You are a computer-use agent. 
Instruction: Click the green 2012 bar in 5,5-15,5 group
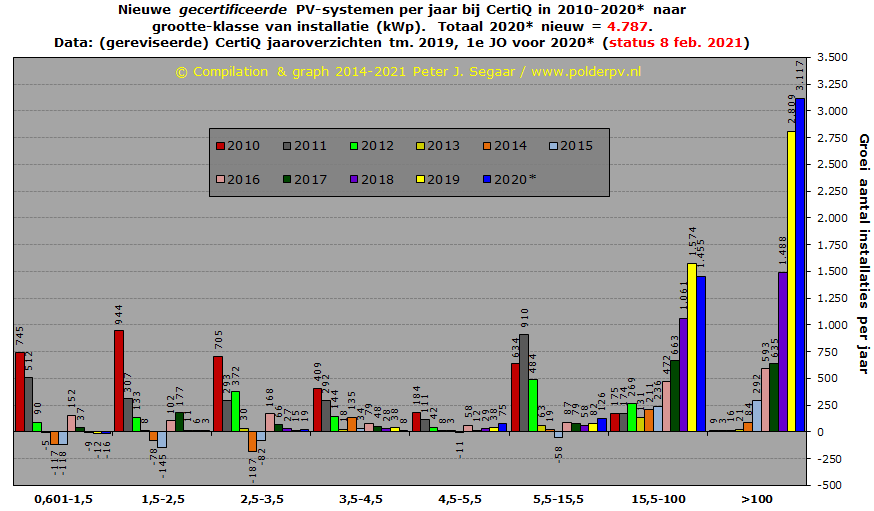(x=533, y=406)
